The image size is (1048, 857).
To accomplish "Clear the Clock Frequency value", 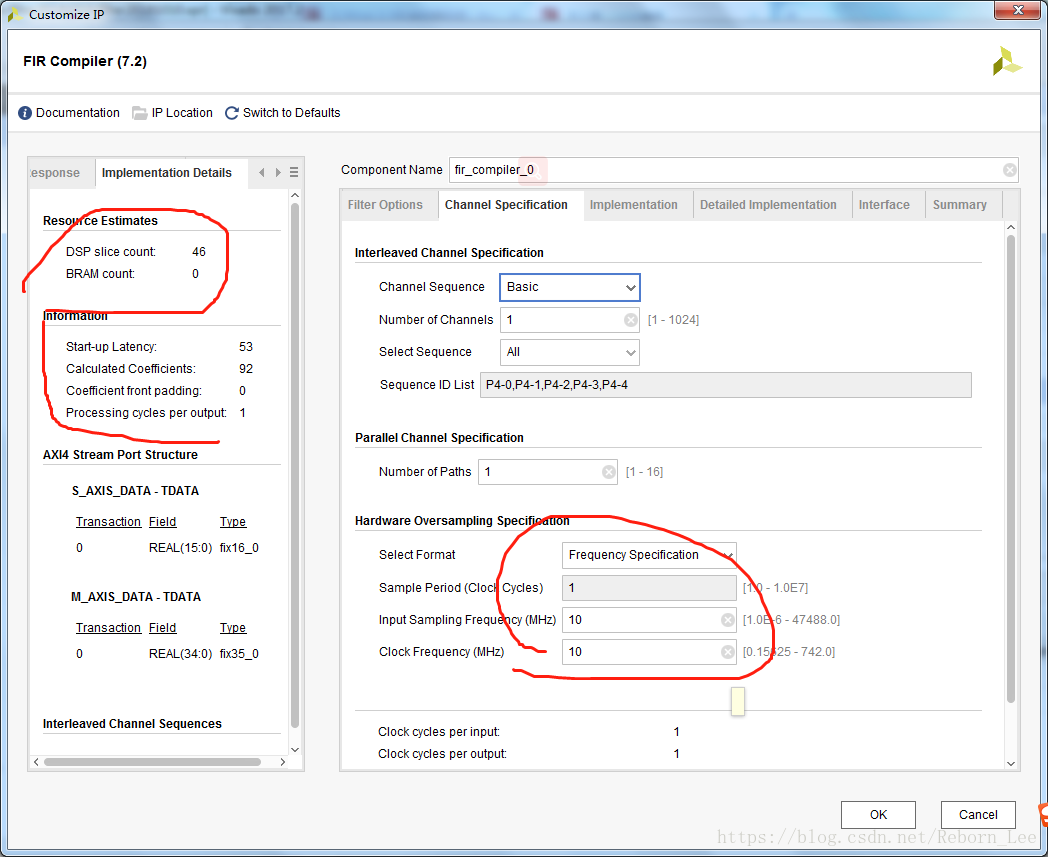I will pyautogui.click(x=728, y=652).
